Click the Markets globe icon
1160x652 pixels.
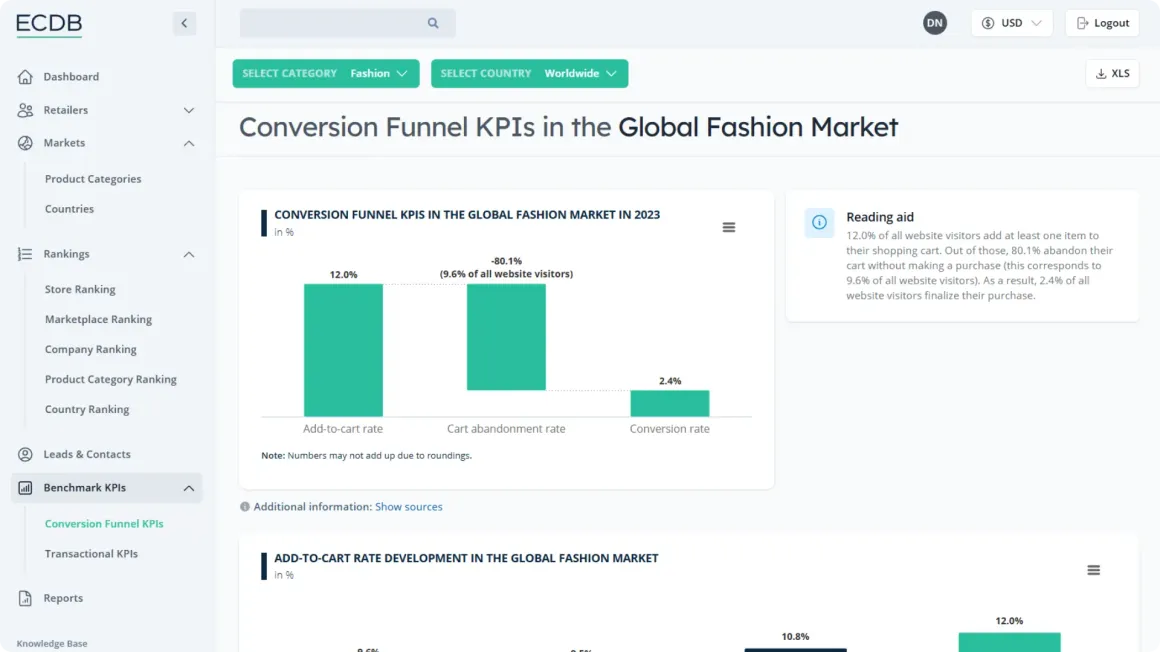click(25, 143)
